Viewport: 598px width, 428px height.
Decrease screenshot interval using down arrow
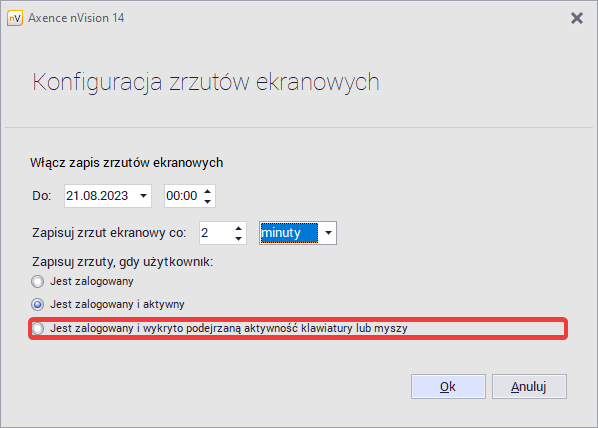[x=238, y=238]
